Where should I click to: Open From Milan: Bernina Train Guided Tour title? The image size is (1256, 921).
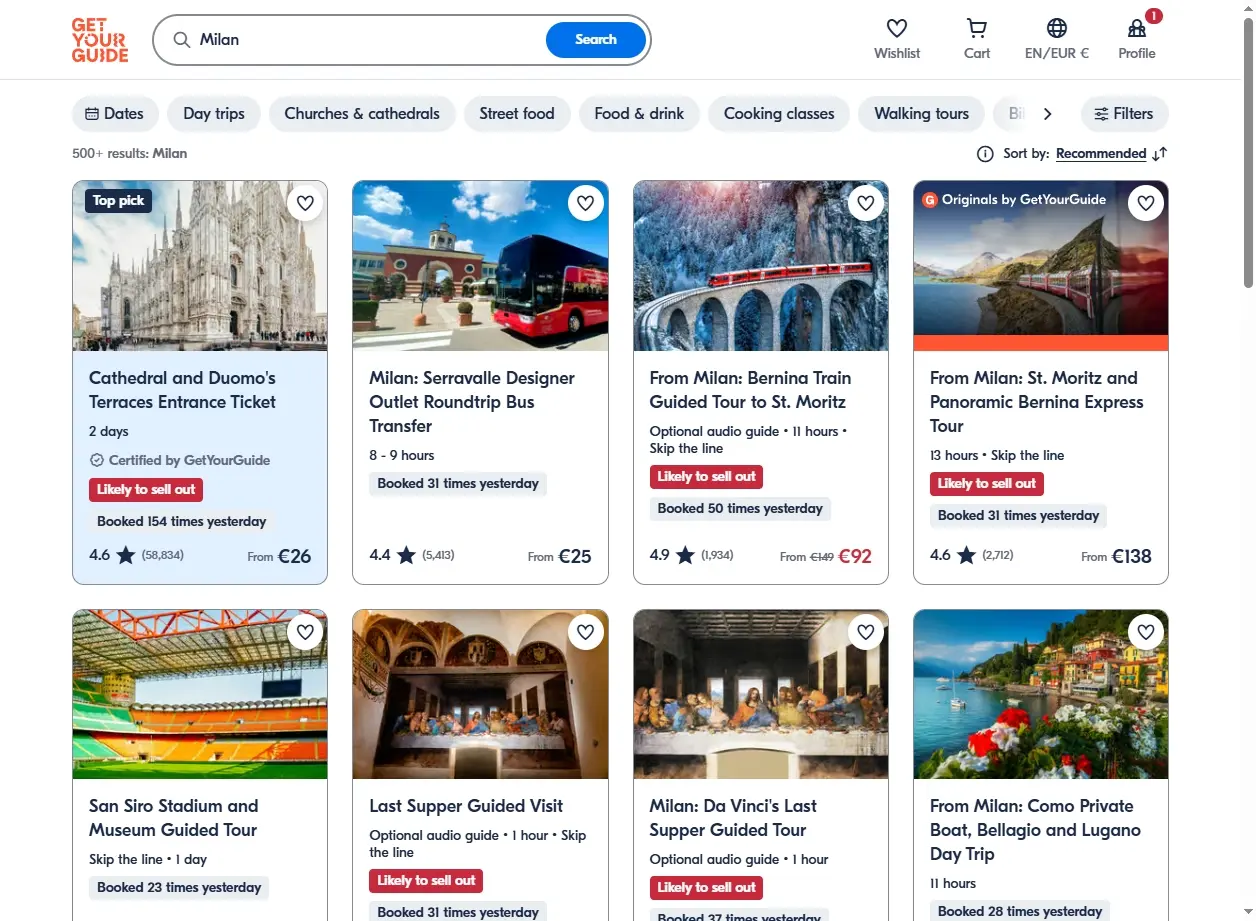click(x=750, y=390)
